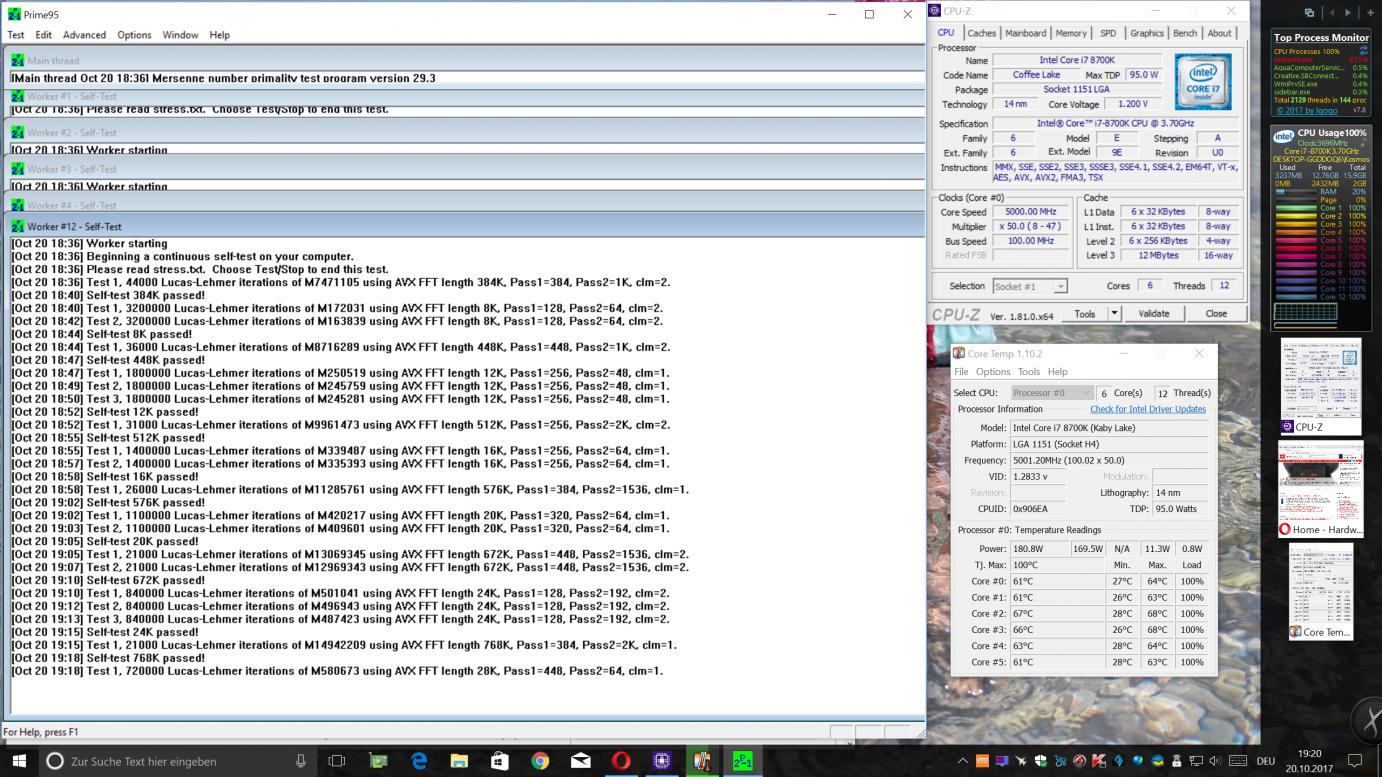Open Microsoft Store from the taskbar

(499, 761)
